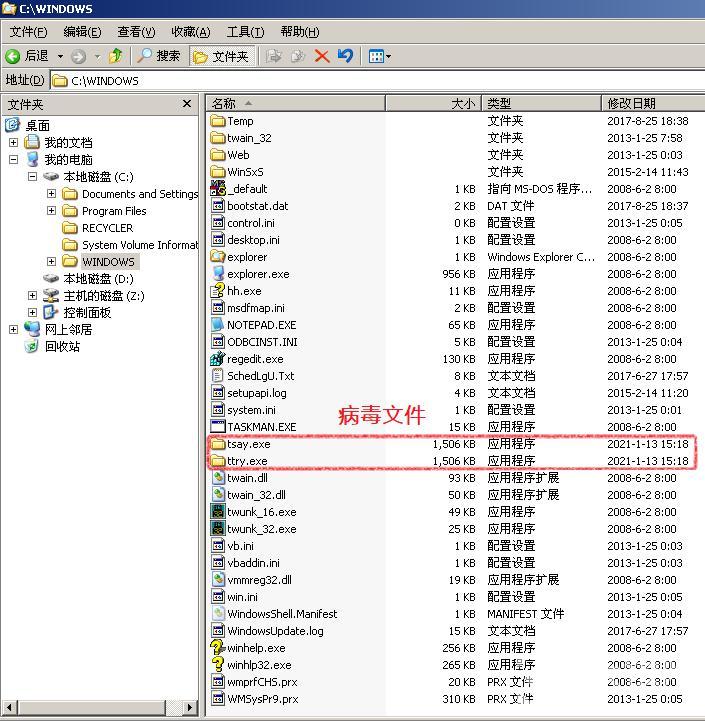This screenshot has width=705, height=721.
Task: Select the _default MS-DOS shortcut icon
Action: click(218, 189)
